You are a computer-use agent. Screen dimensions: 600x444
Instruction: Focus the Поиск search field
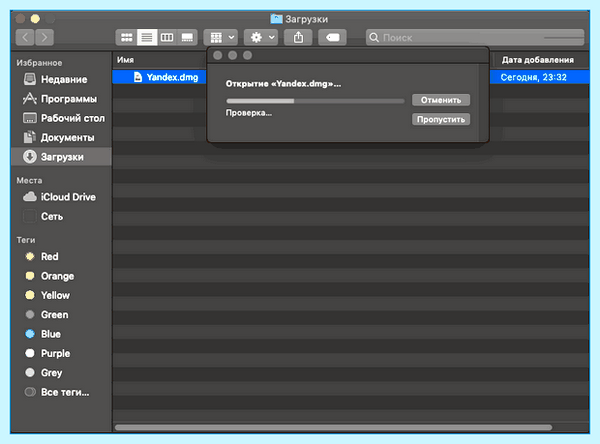click(475, 38)
